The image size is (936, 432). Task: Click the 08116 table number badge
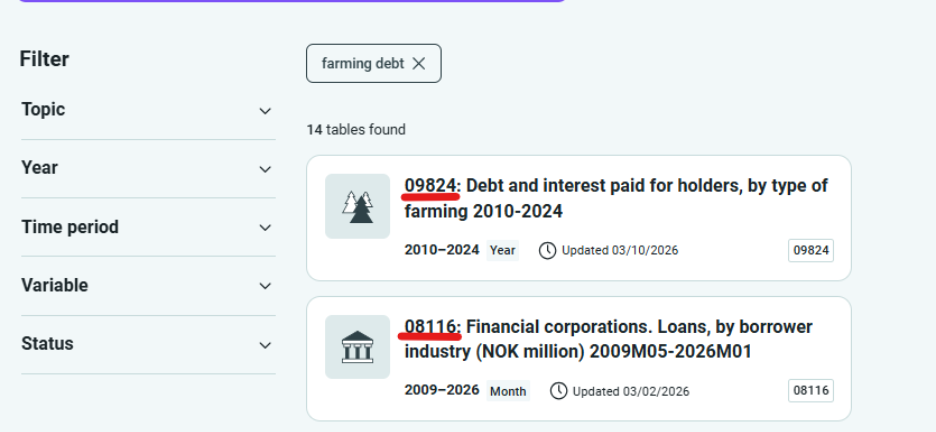(x=811, y=391)
